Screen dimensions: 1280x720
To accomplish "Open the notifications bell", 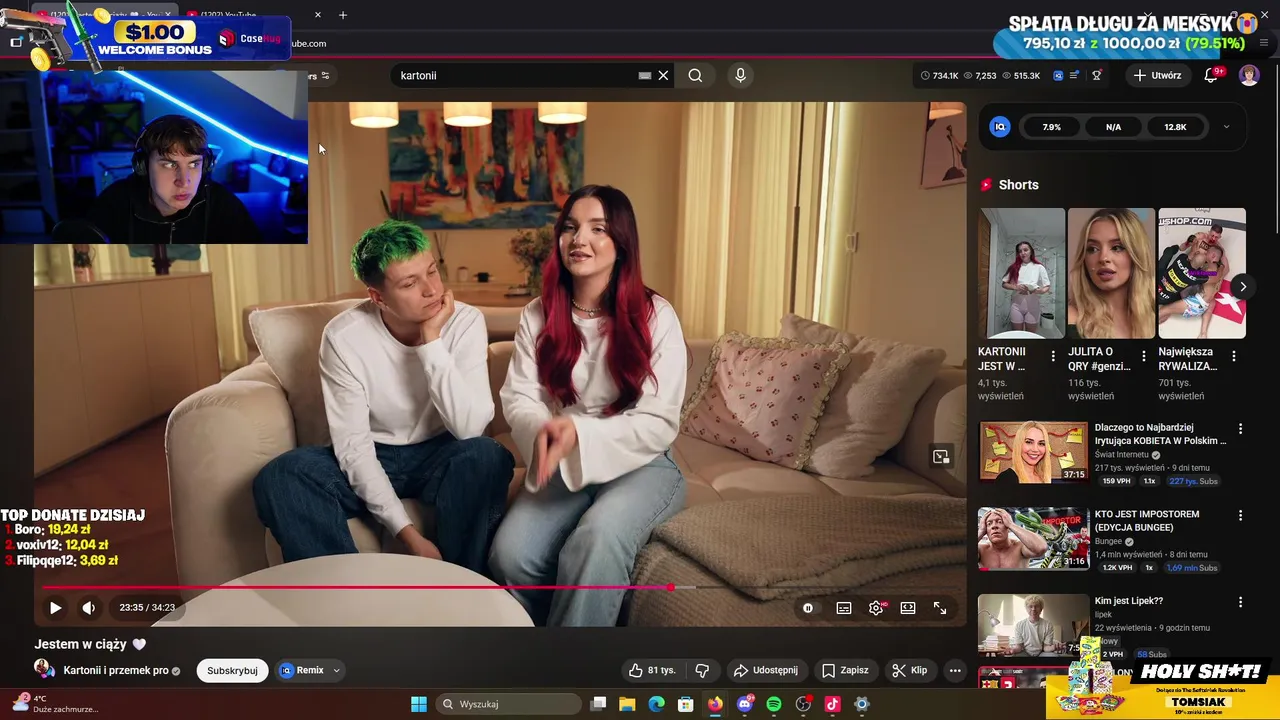I will click(x=1211, y=75).
